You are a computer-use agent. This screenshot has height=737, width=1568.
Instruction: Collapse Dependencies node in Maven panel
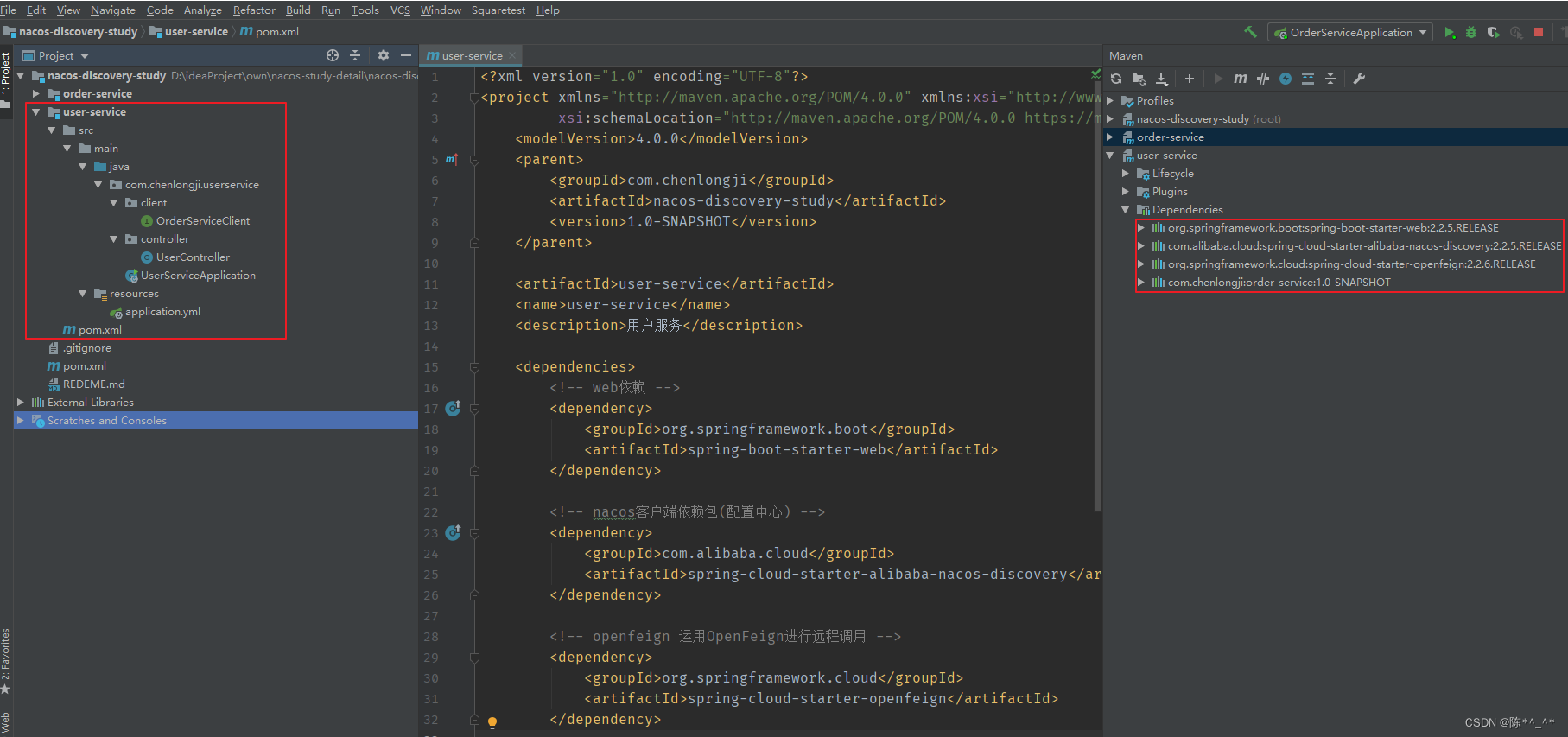coord(1126,209)
